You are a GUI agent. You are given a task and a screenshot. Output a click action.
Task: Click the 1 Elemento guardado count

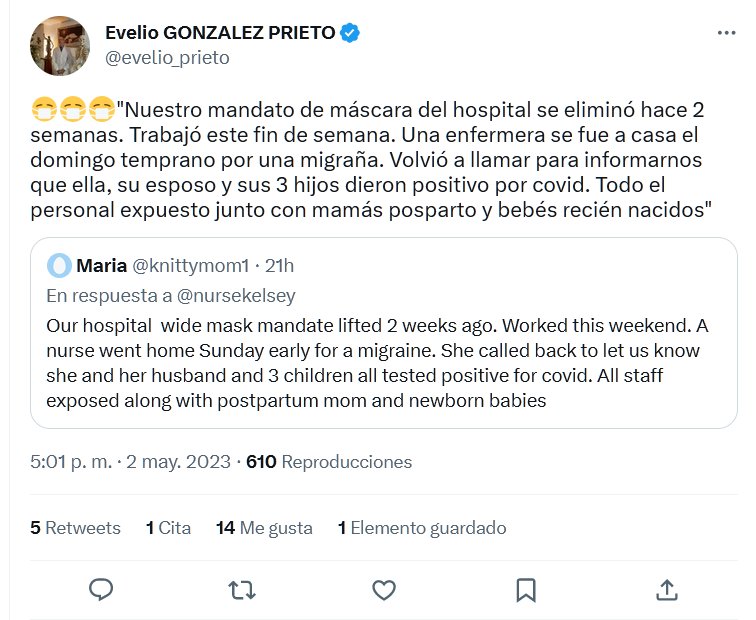point(422,528)
